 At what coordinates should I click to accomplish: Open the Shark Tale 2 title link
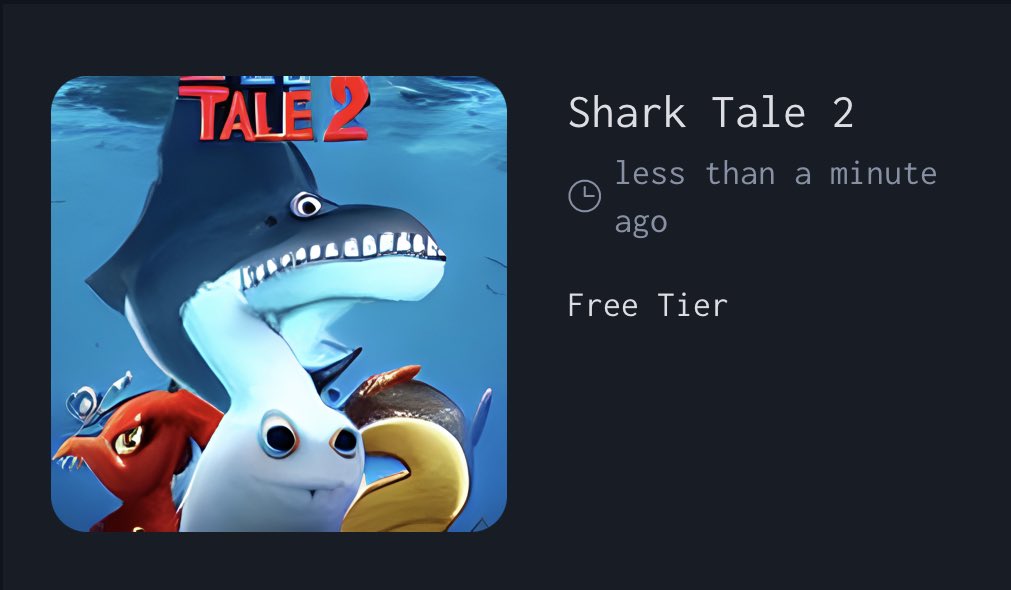[x=710, y=113]
